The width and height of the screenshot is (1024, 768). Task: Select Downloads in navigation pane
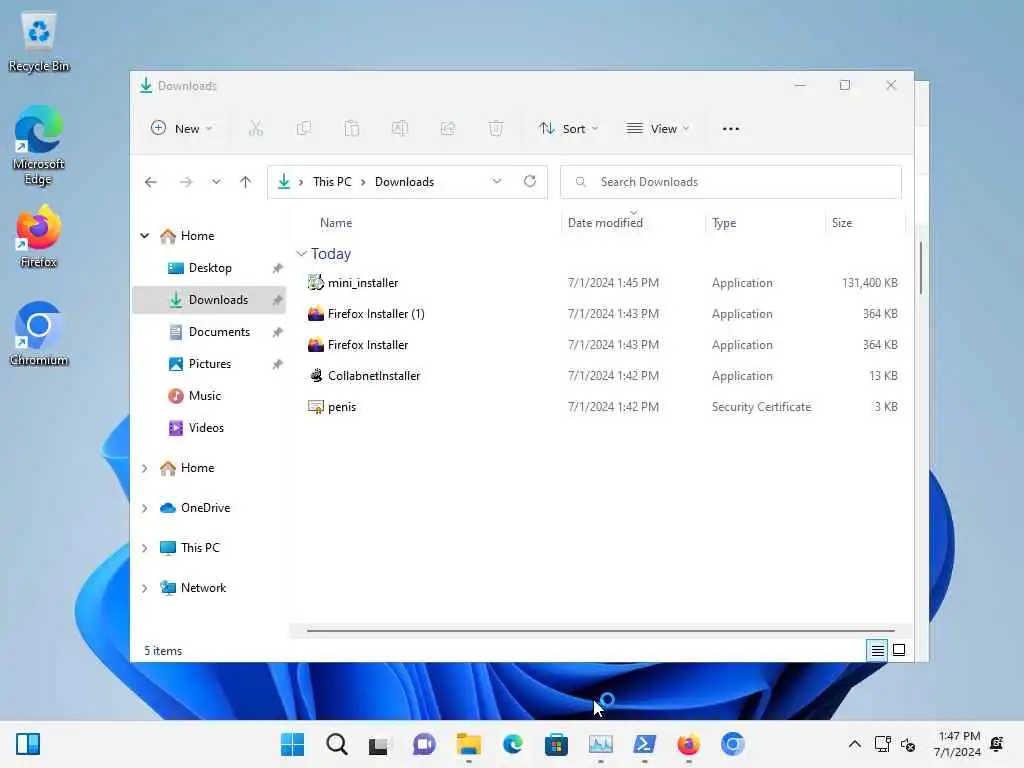[x=209, y=300]
